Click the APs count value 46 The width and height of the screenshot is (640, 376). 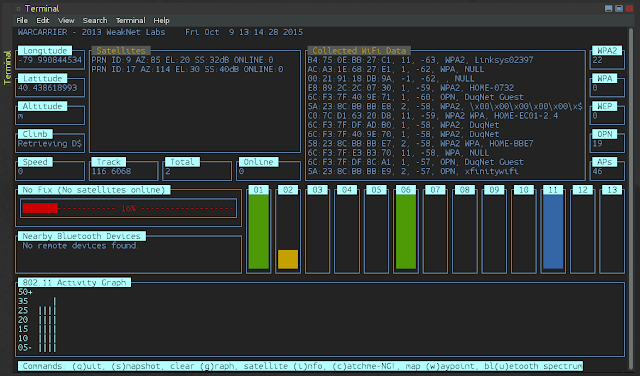(x=598, y=171)
